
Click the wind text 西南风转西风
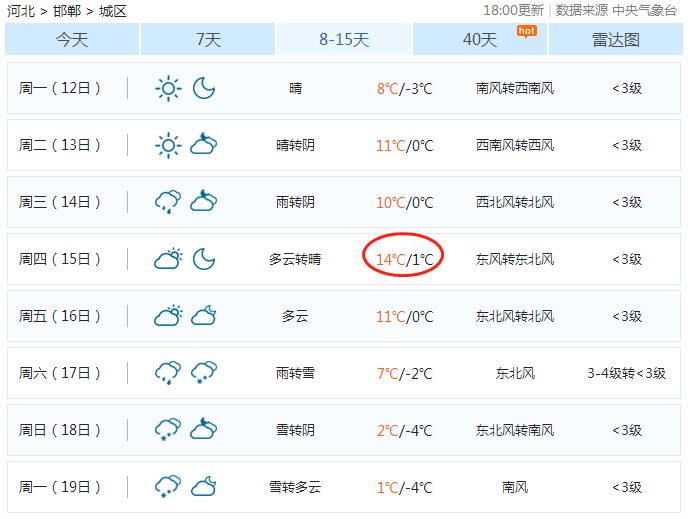(x=515, y=145)
